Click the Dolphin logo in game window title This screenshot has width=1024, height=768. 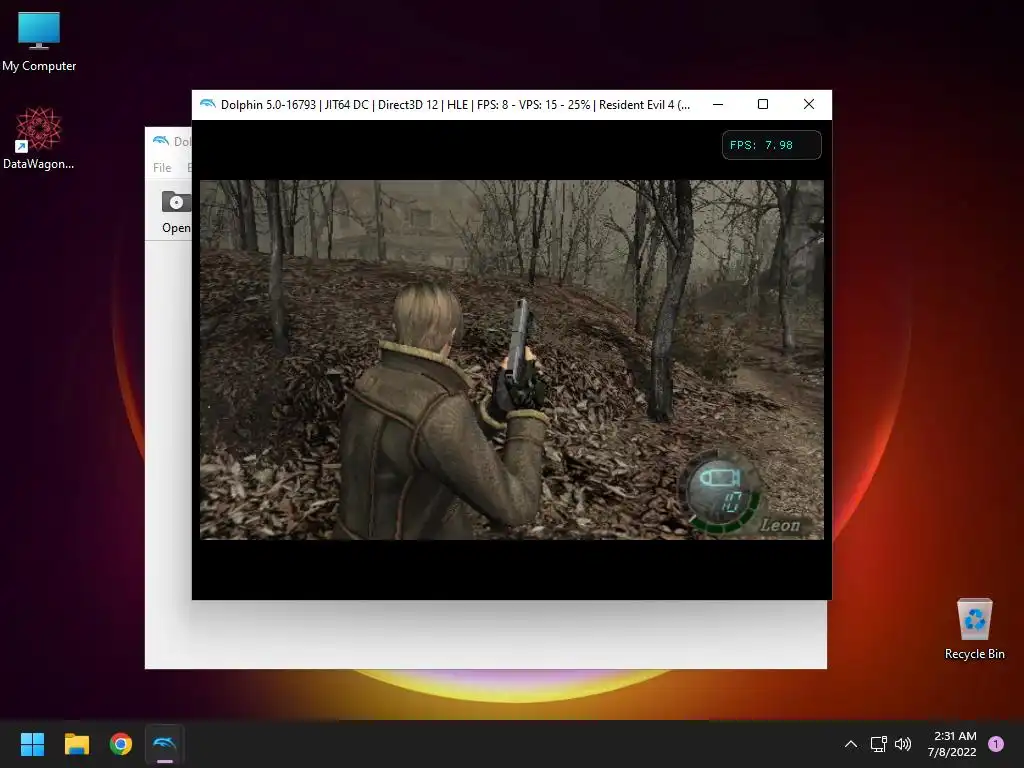click(208, 104)
